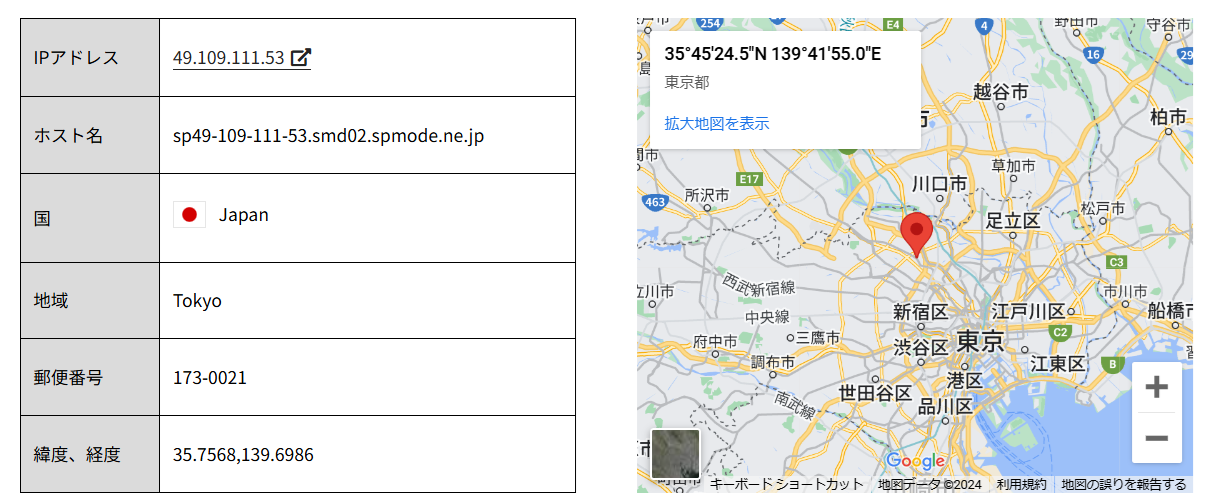Click the 郵便番号 row label
The height and width of the screenshot is (503, 1214).
pyautogui.click(x=68, y=378)
